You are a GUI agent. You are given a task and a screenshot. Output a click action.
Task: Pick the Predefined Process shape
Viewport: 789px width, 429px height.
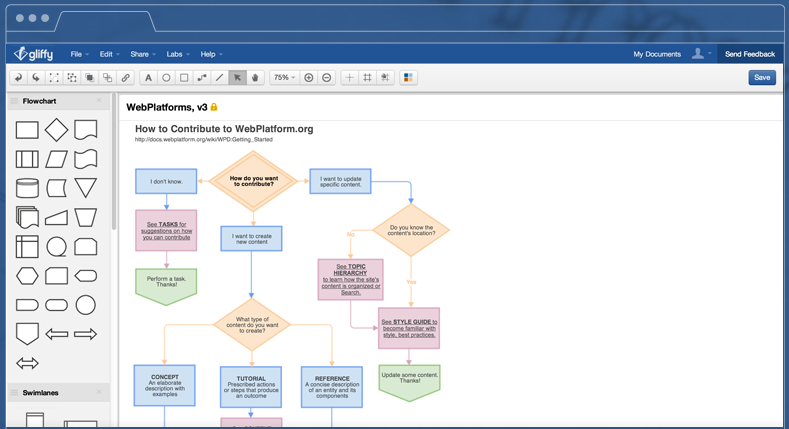[27, 159]
